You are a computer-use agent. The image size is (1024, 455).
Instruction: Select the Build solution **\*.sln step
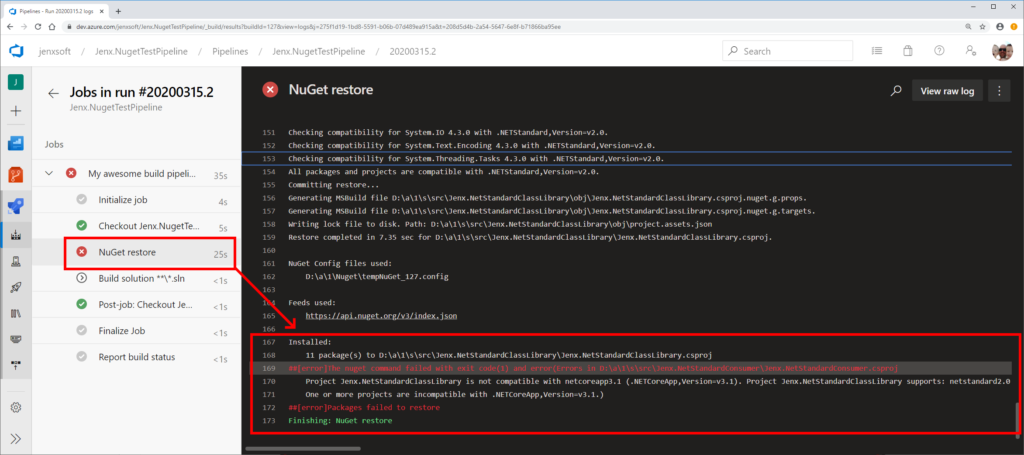pos(136,278)
